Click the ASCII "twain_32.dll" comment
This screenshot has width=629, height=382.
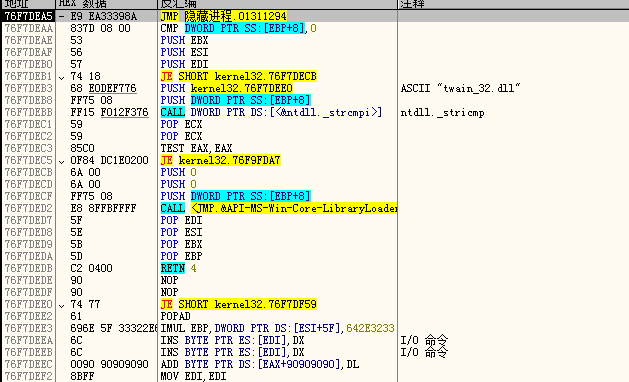[x=460, y=88]
